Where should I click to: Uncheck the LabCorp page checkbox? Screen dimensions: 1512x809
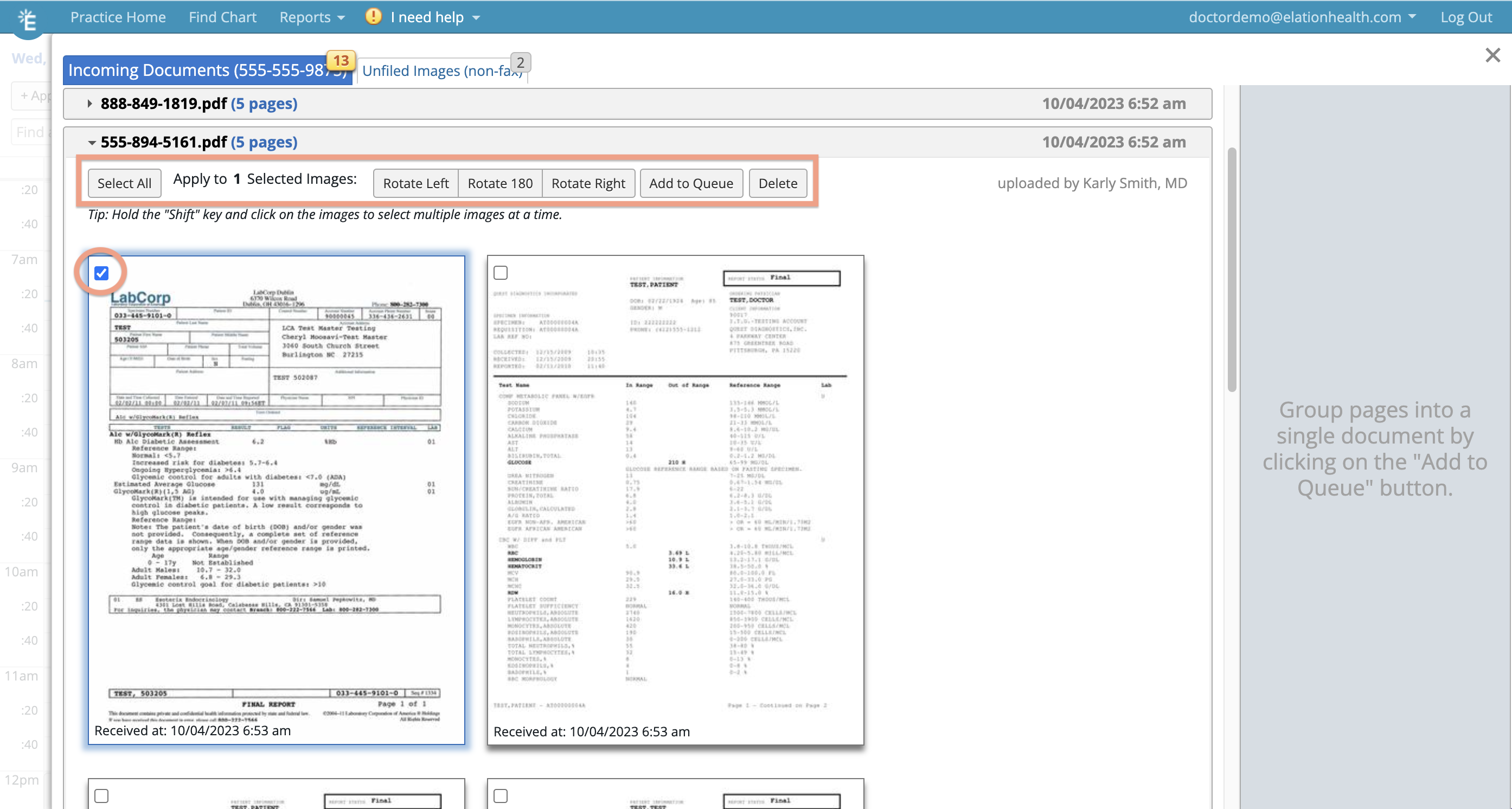101,273
